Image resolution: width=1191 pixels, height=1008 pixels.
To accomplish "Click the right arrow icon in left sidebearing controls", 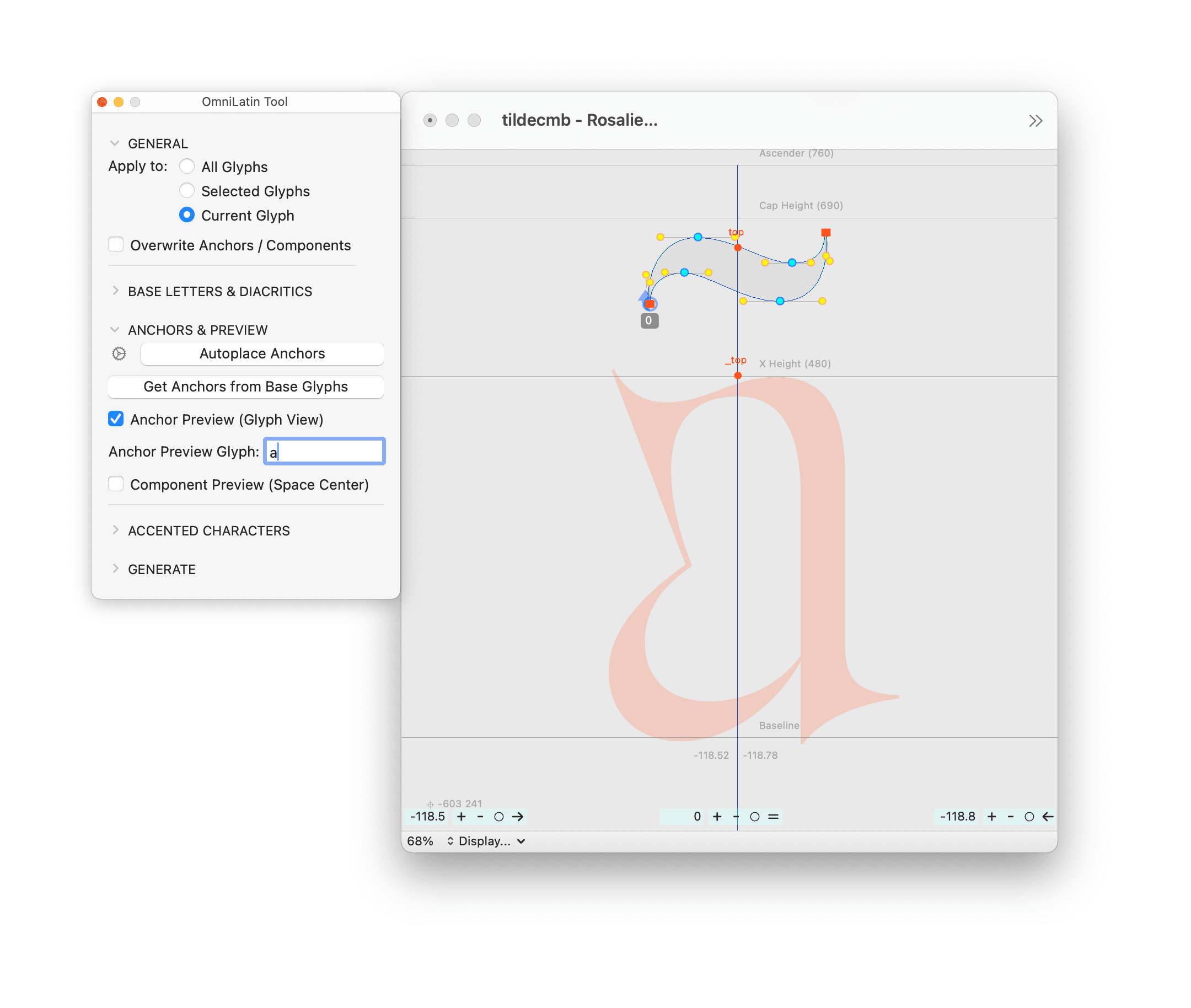I will coord(518,817).
